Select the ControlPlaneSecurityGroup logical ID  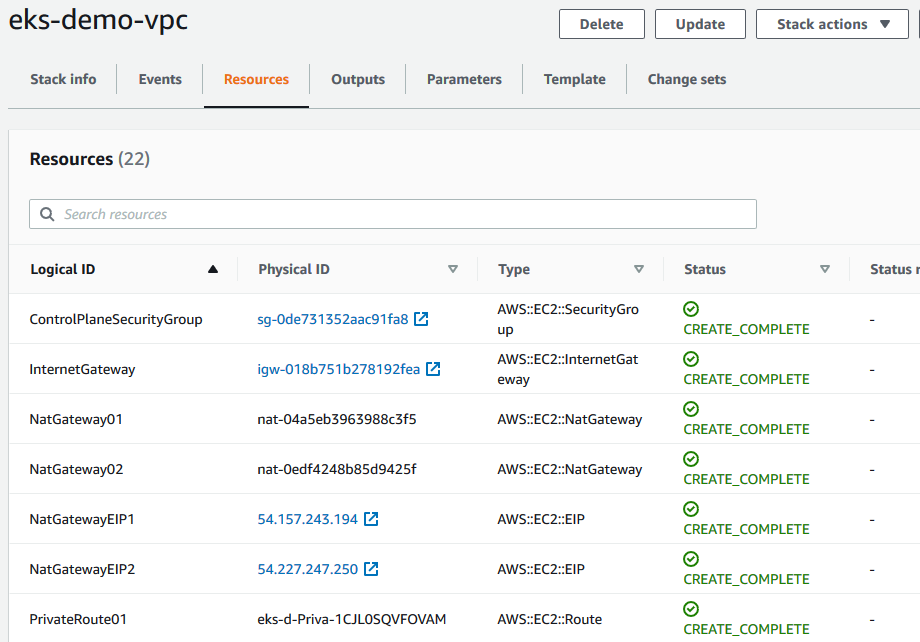tap(116, 319)
